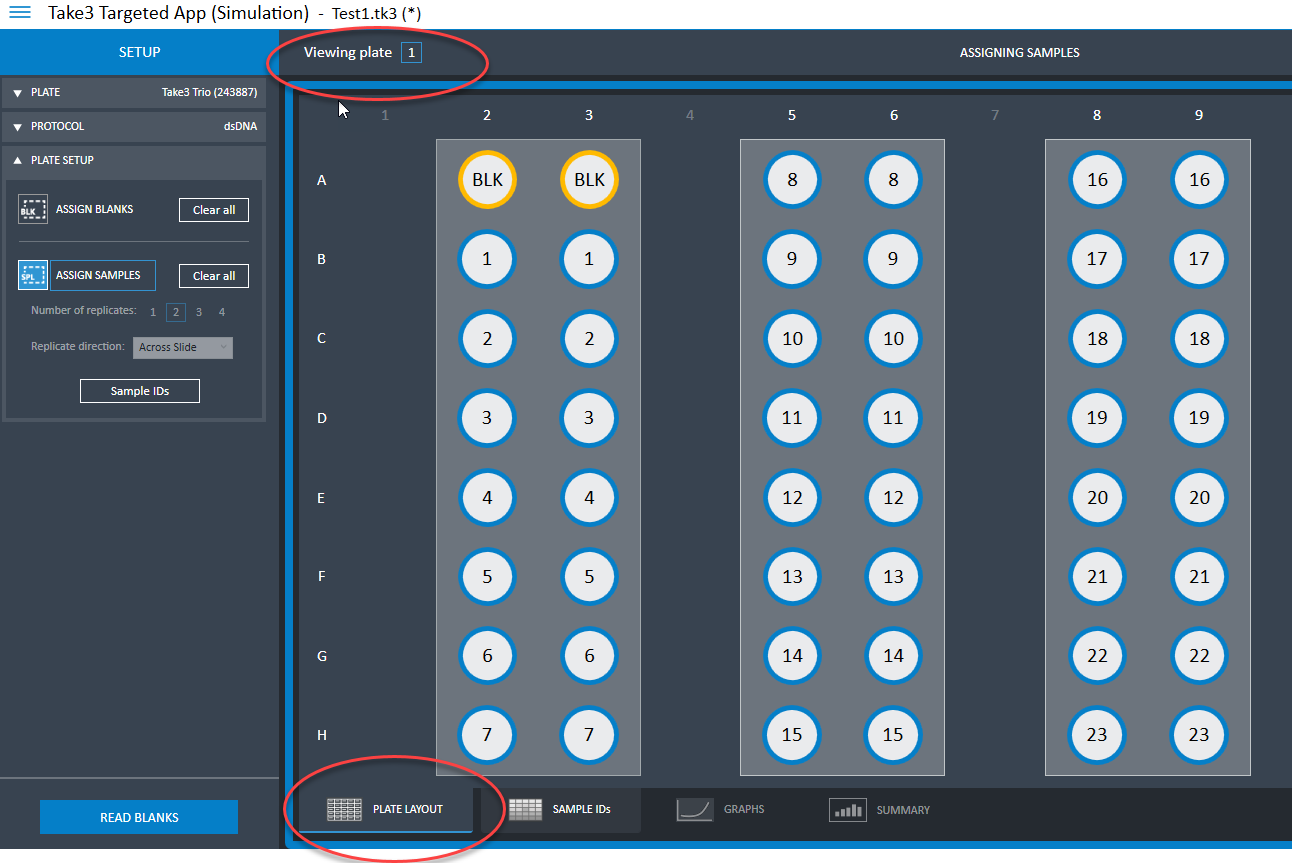The width and height of the screenshot is (1292, 863).
Task: Click the Graphs curve icon
Action: click(x=694, y=809)
